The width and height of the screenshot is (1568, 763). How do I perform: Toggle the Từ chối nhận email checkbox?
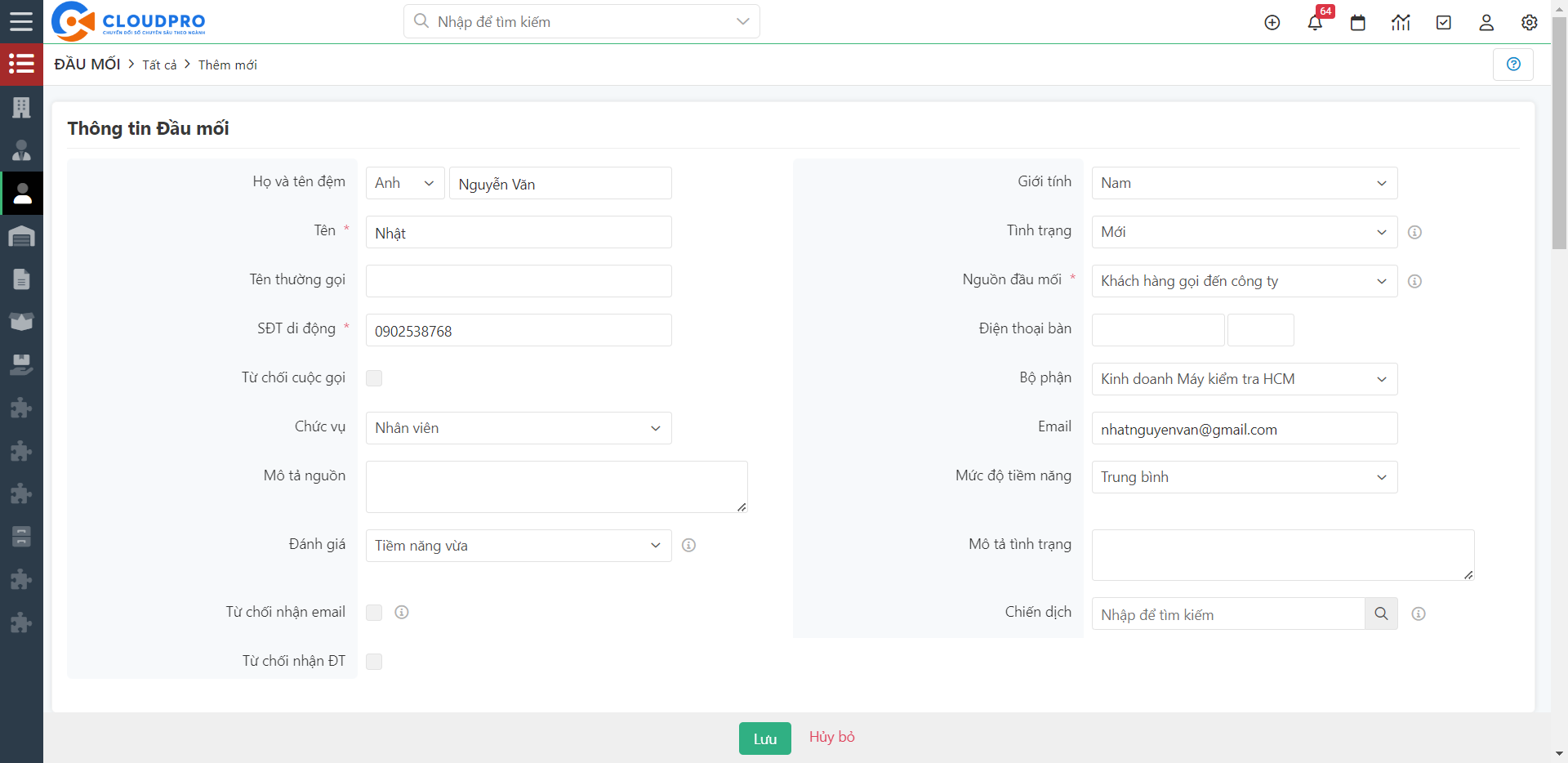click(x=374, y=613)
